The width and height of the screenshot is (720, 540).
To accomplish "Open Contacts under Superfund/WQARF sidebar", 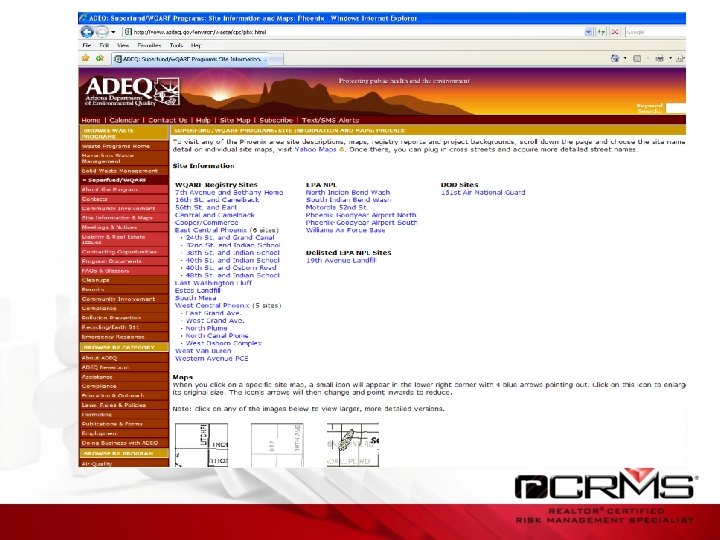I will [124, 199].
